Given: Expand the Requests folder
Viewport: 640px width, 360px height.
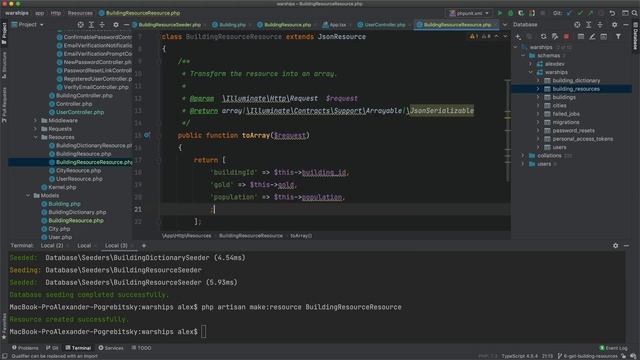Looking at the screenshot, I should 36,129.
